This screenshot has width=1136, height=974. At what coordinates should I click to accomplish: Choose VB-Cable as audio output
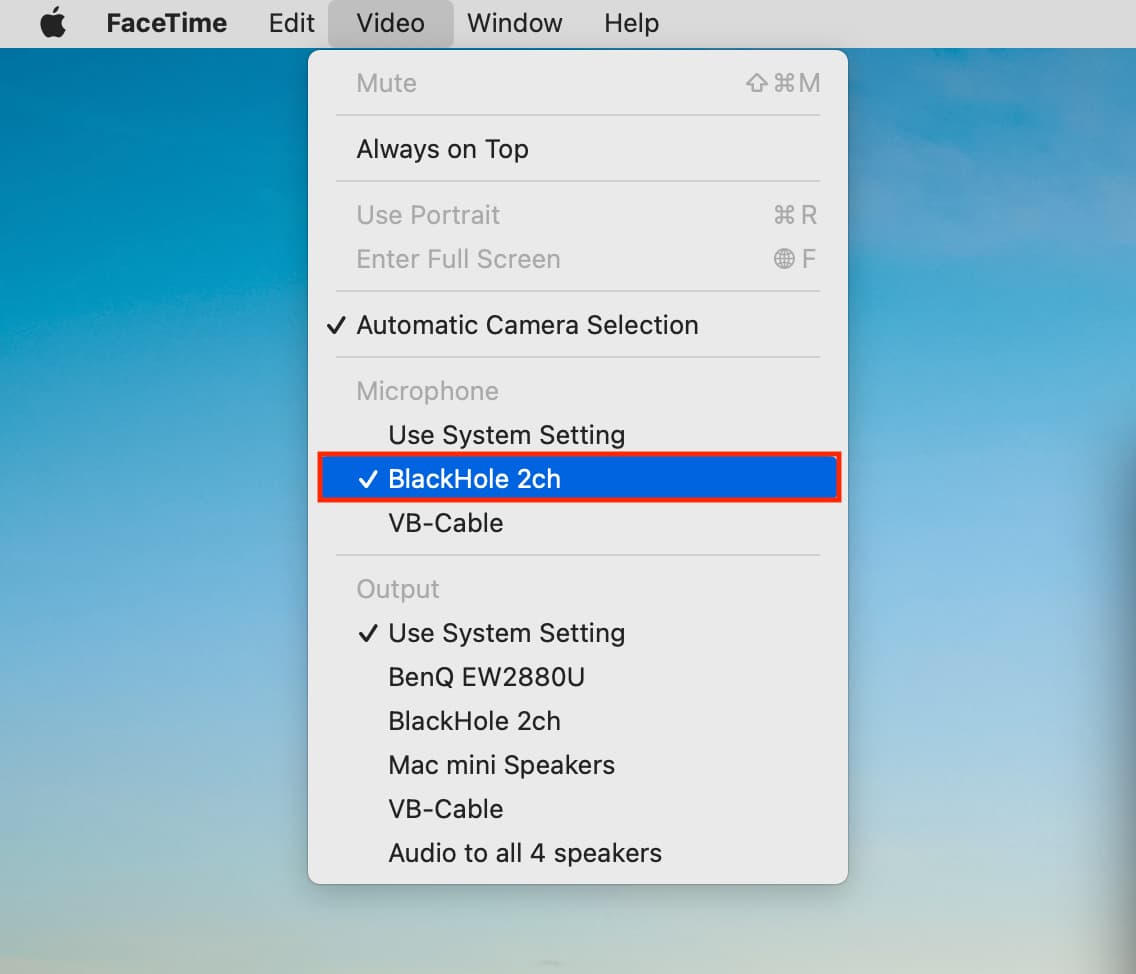pyautogui.click(x=577, y=809)
